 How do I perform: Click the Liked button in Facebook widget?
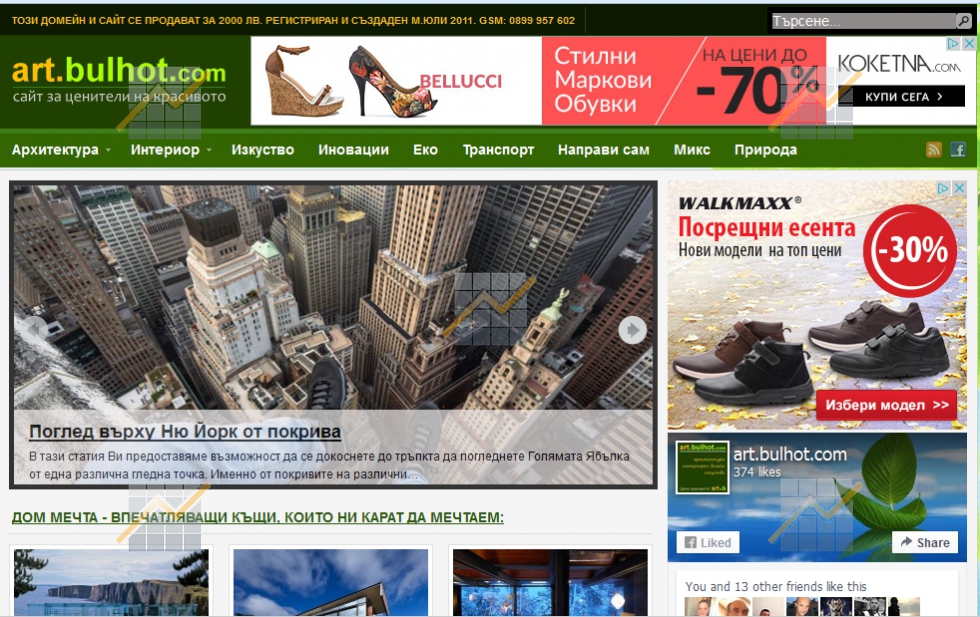coord(708,543)
